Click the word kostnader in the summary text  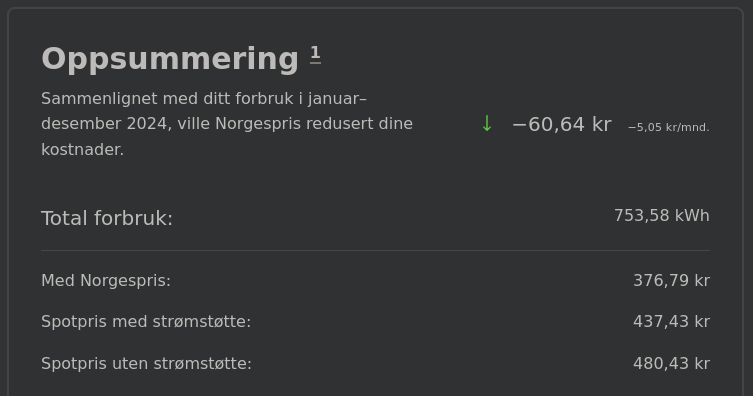[83, 150]
